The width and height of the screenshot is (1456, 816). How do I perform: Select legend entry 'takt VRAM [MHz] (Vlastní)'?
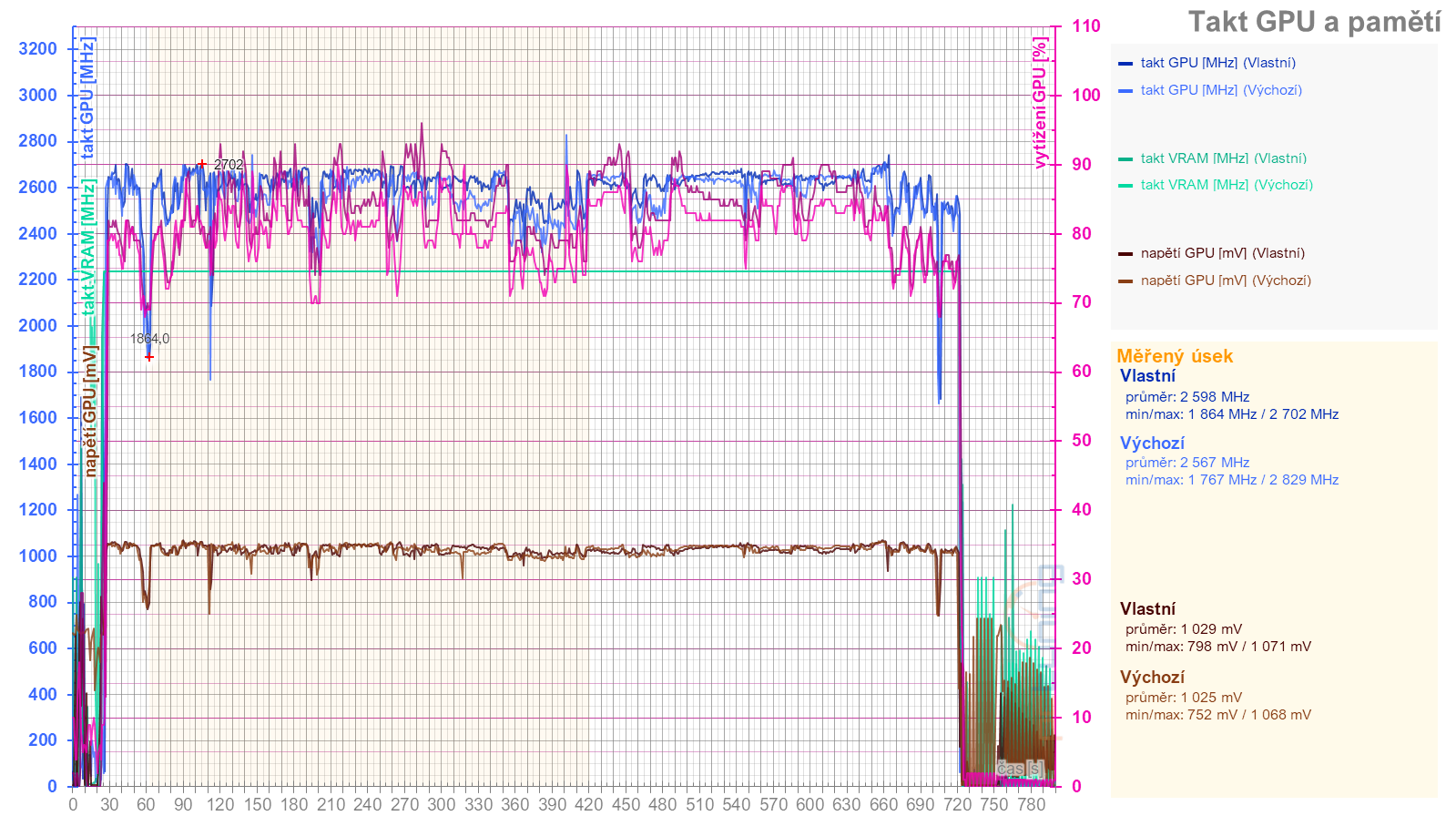1223,158
